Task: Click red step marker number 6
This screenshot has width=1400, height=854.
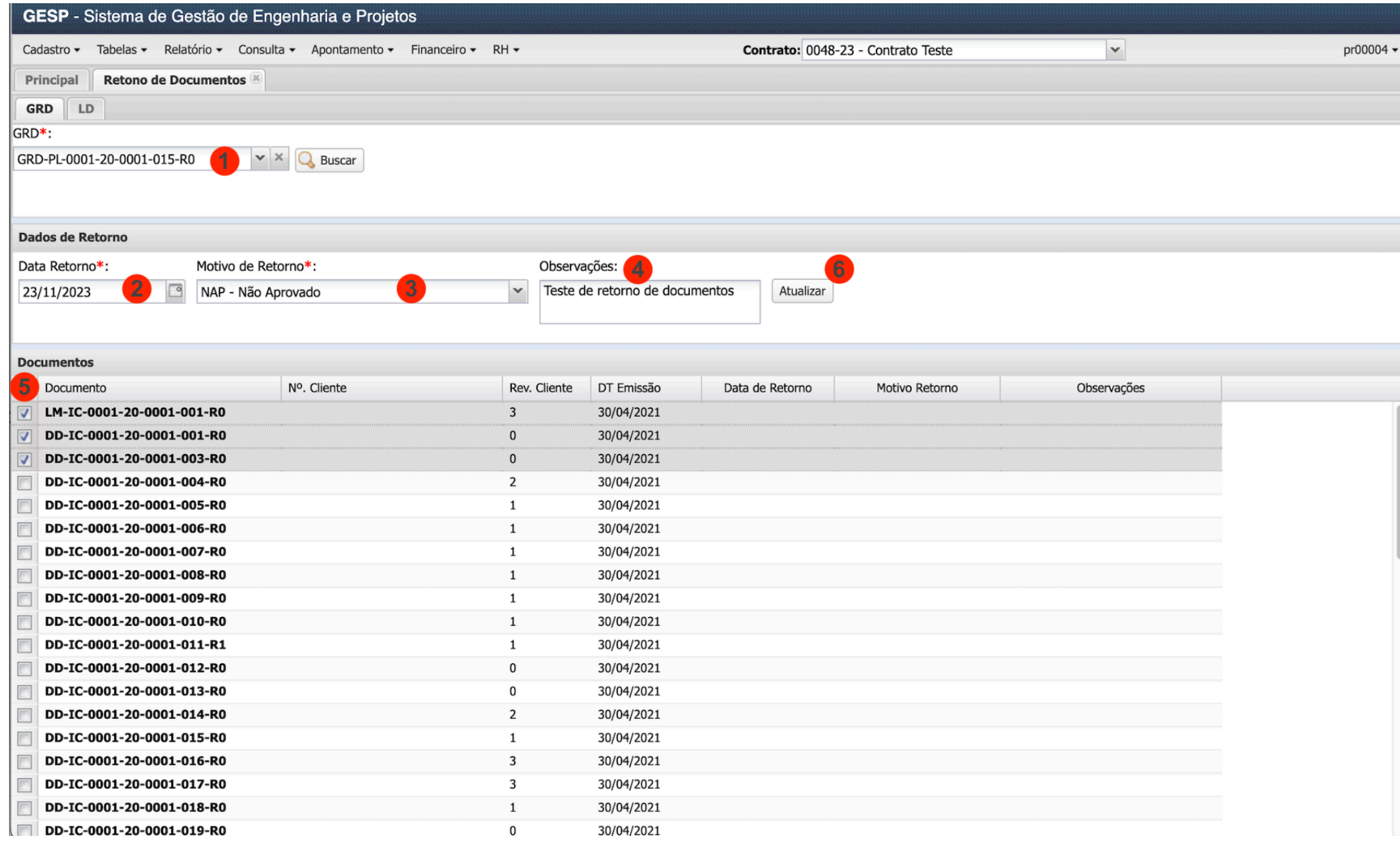Action: click(838, 269)
